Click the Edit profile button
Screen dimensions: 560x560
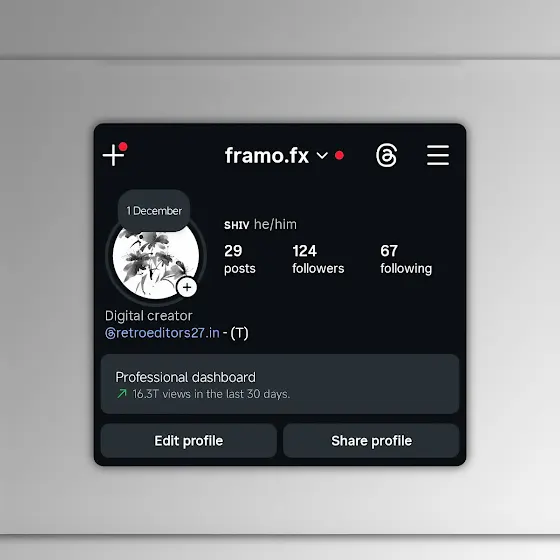click(189, 441)
